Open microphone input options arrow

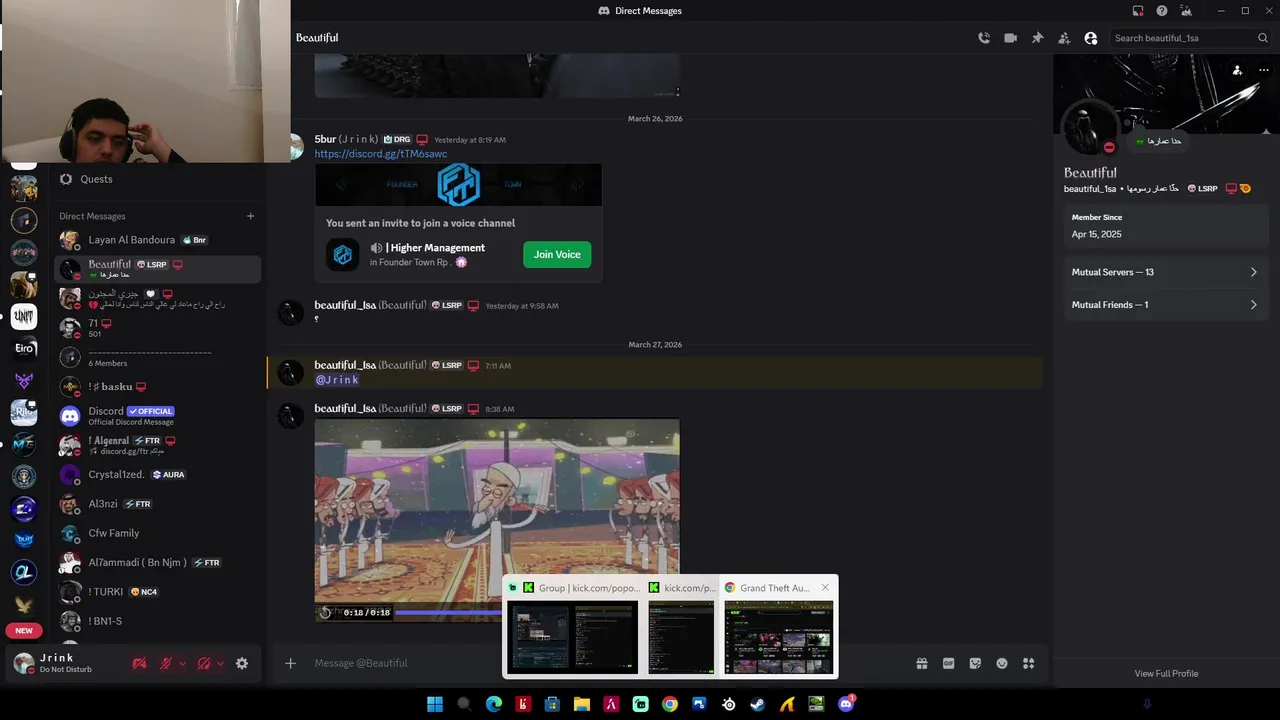point(181,663)
